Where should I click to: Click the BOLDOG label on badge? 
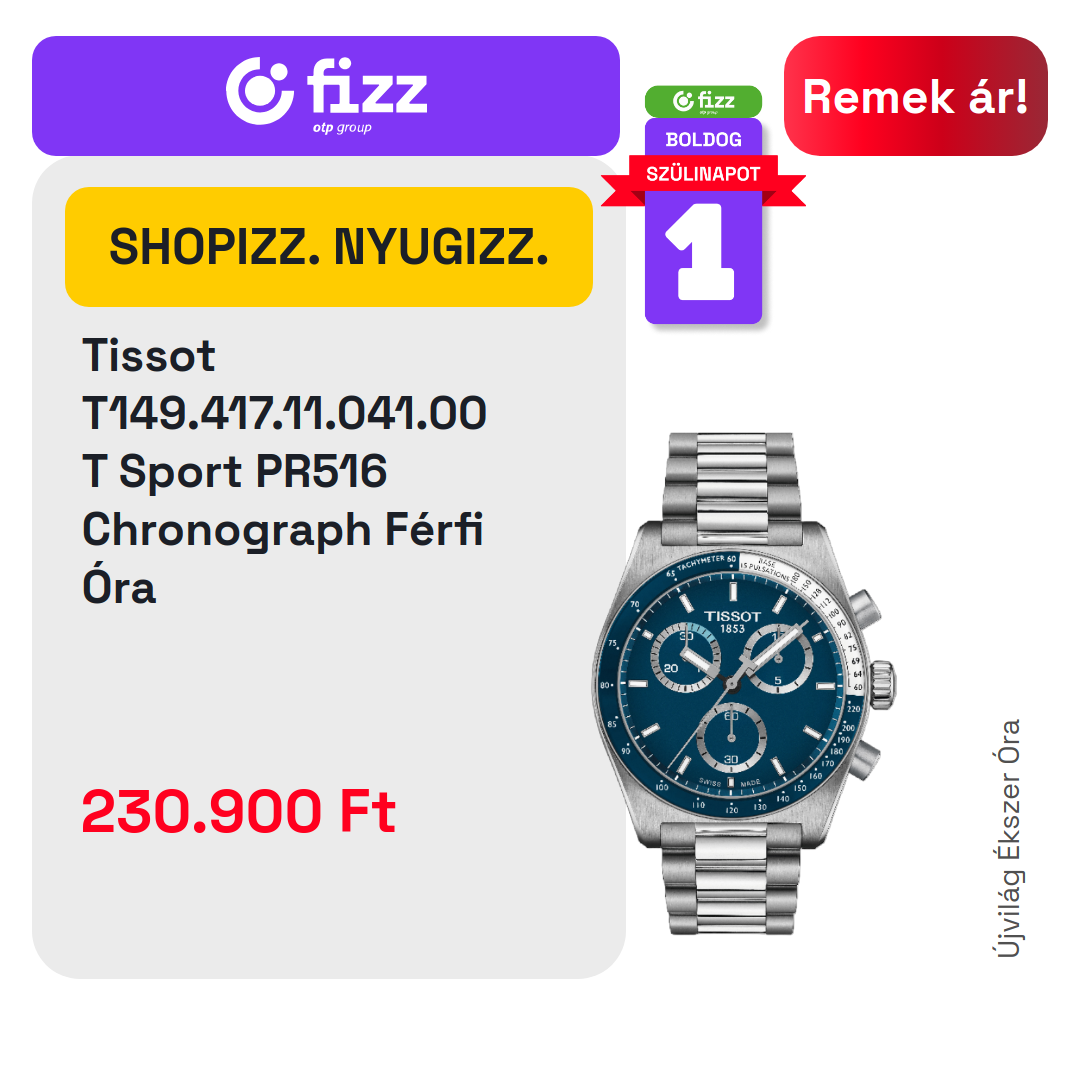[x=703, y=140]
